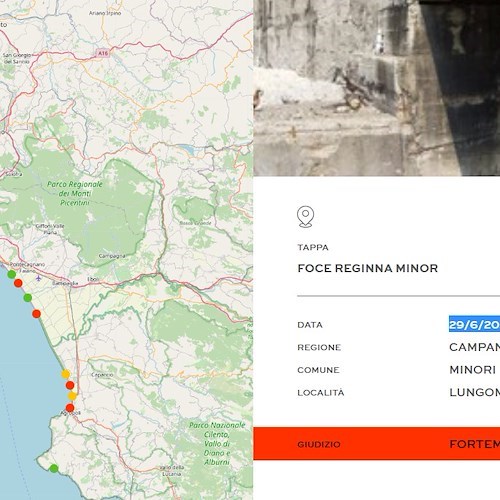Click the red GIUDIZIO result bar
500x500 pixels.
pyautogui.click(x=377, y=444)
